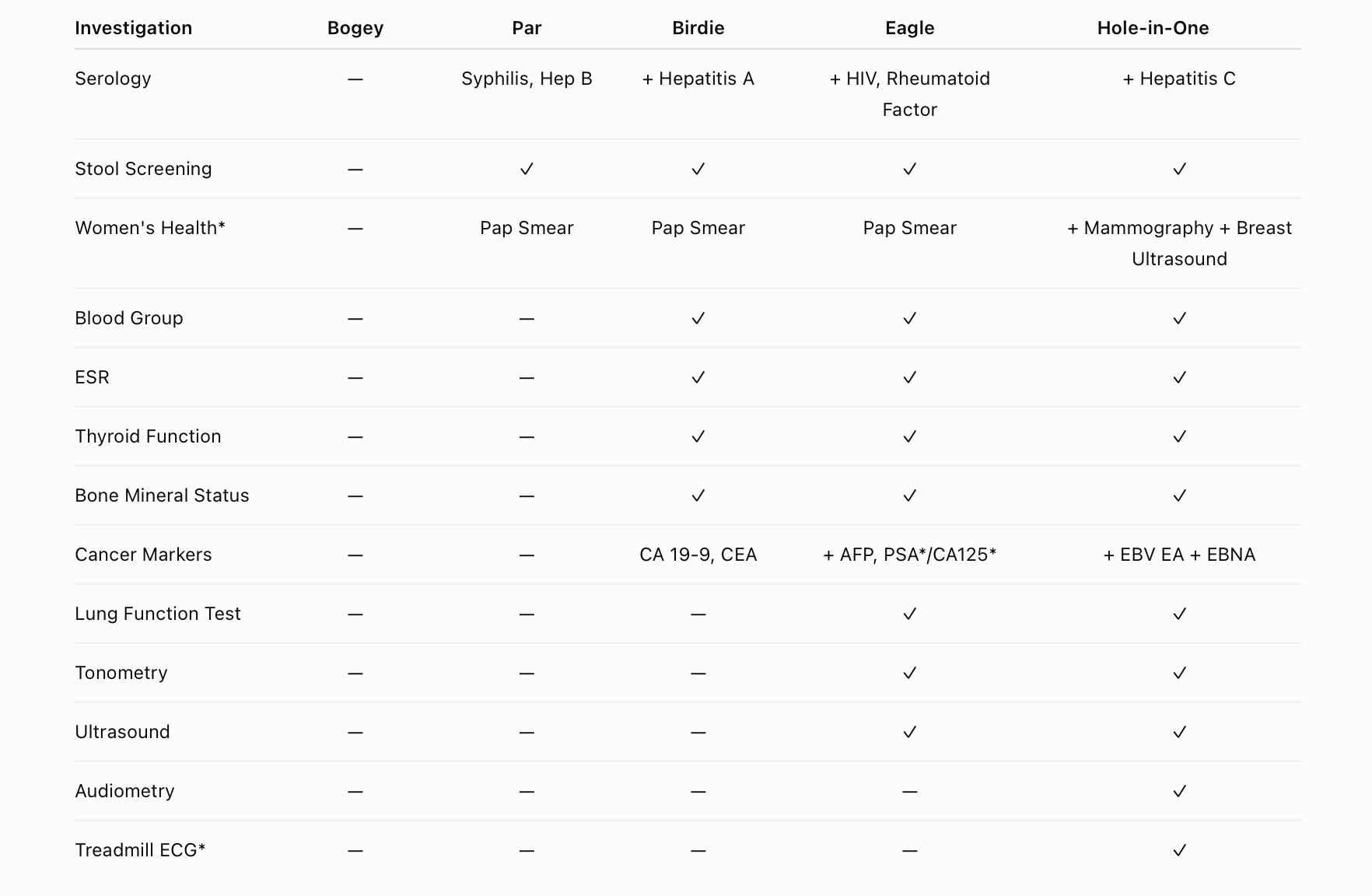Click Stool Screening checkmark under Par
Screen dimensions: 1372x896
click(x=527, y=169)
